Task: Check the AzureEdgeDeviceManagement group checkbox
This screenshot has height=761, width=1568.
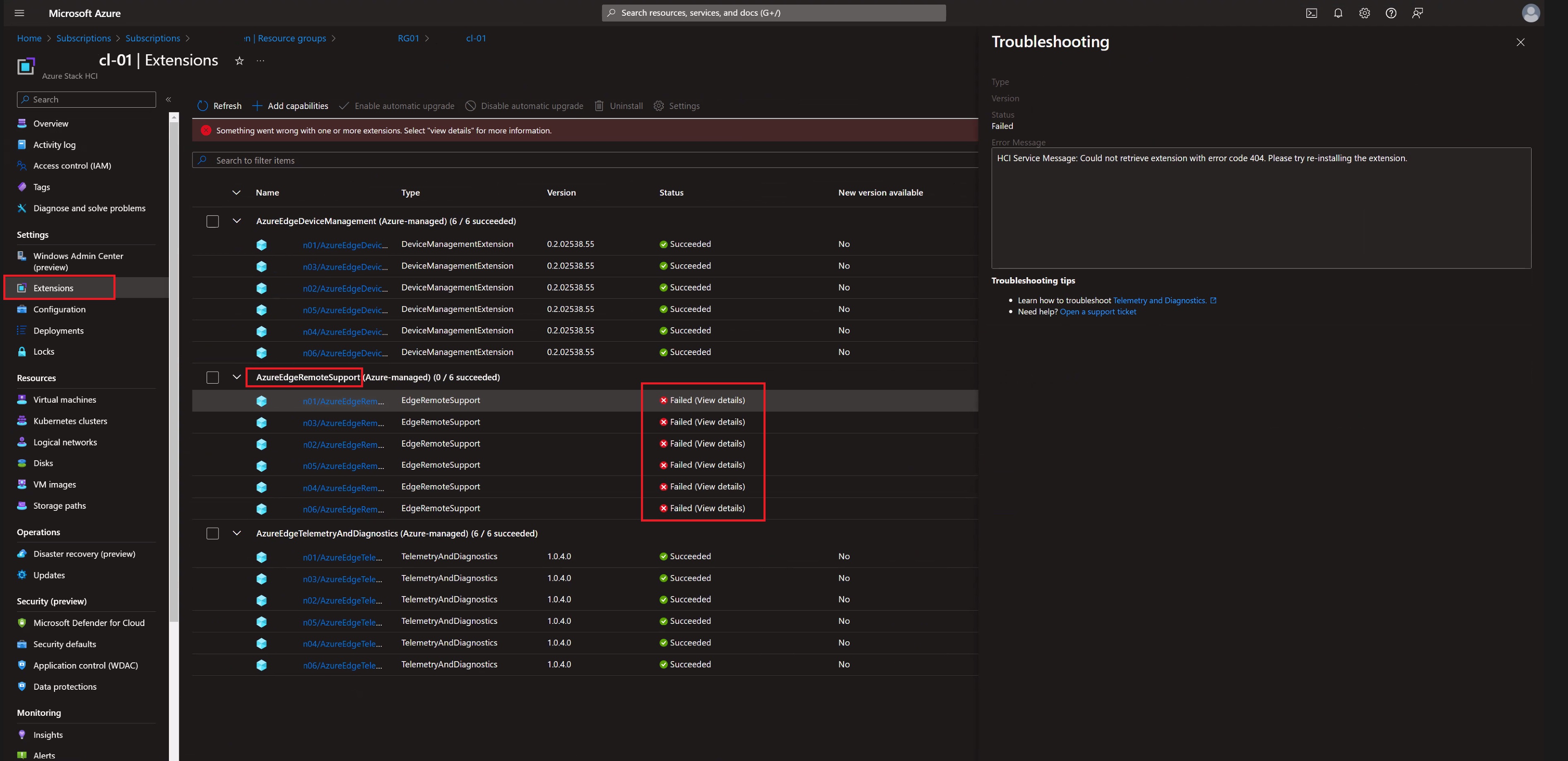Action: click(212, 221)
